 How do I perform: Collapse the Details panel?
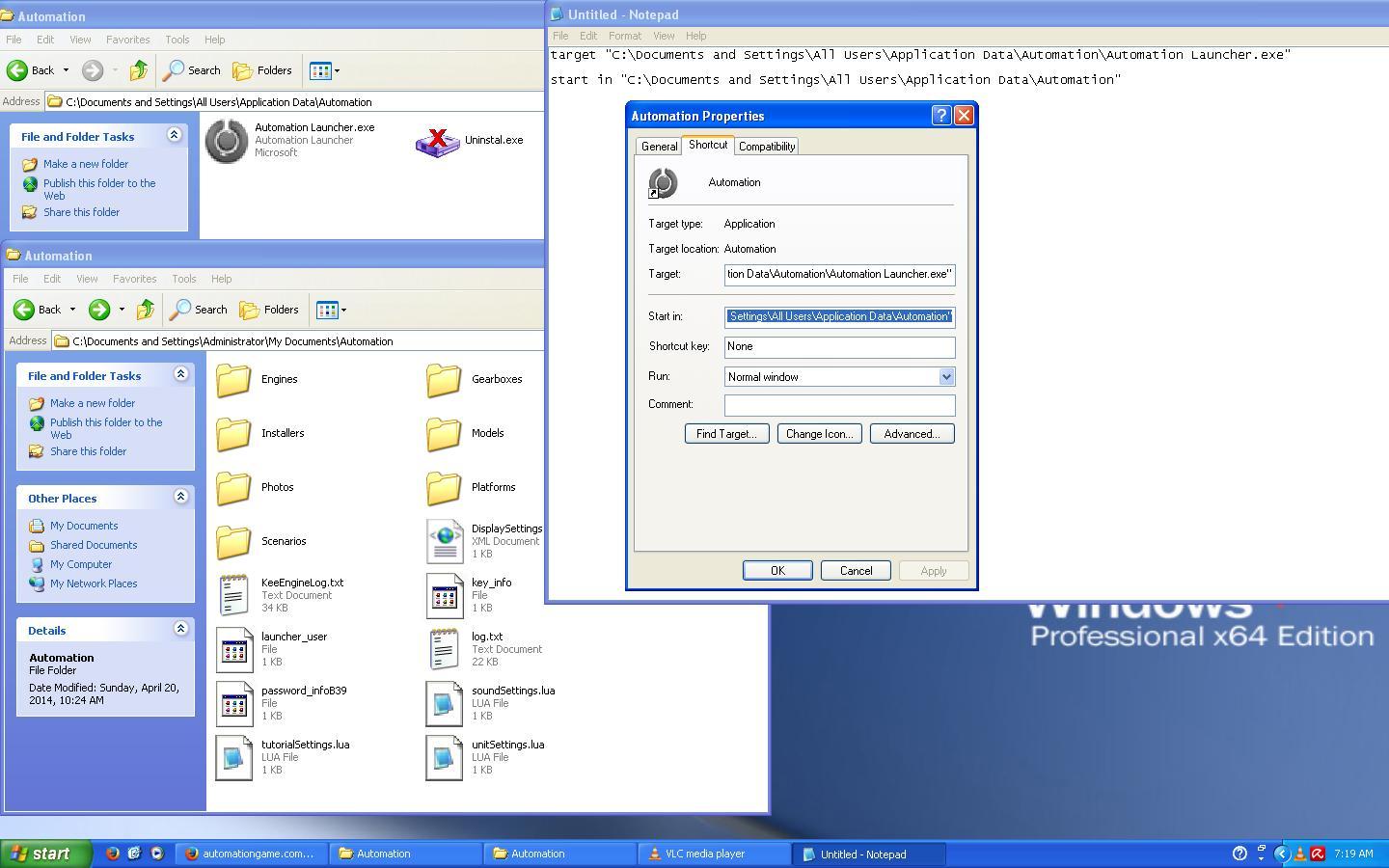pyautogui.click(x=180, y=629)
